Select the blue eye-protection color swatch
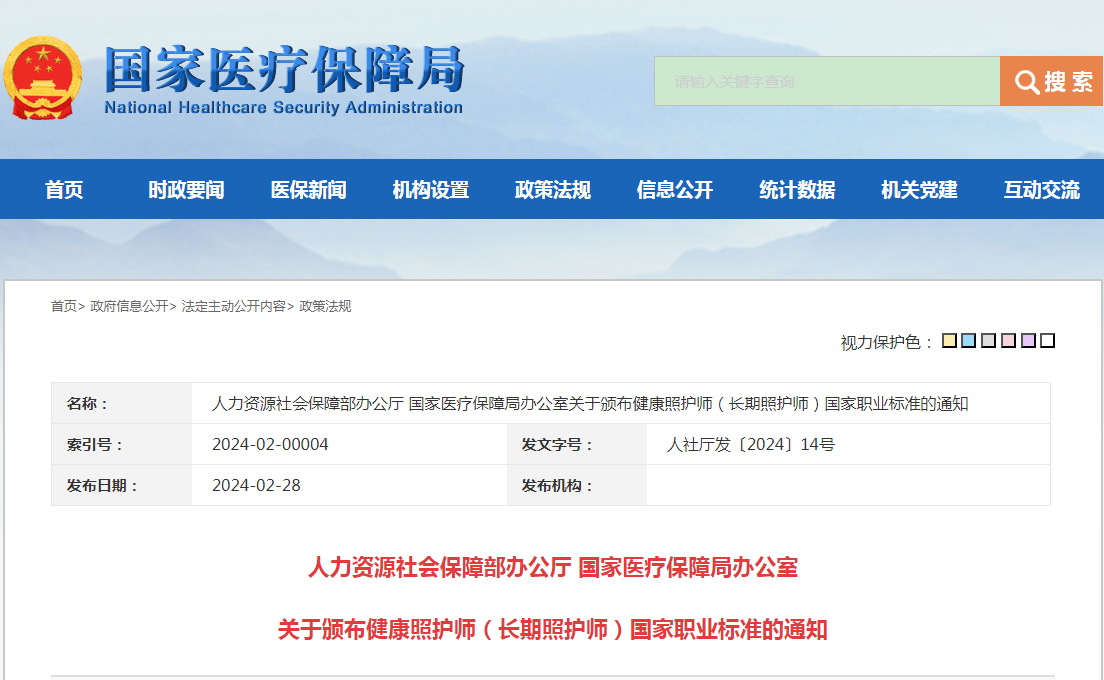 969,341
